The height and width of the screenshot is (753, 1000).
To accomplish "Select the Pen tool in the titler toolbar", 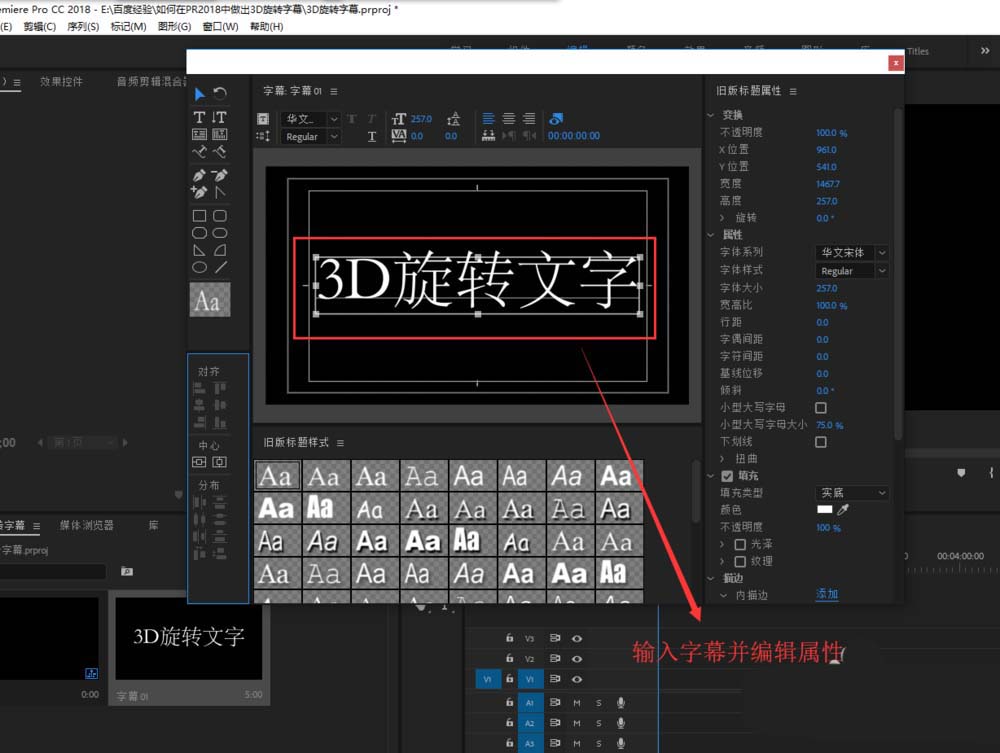I will click(x=200, y=173).
